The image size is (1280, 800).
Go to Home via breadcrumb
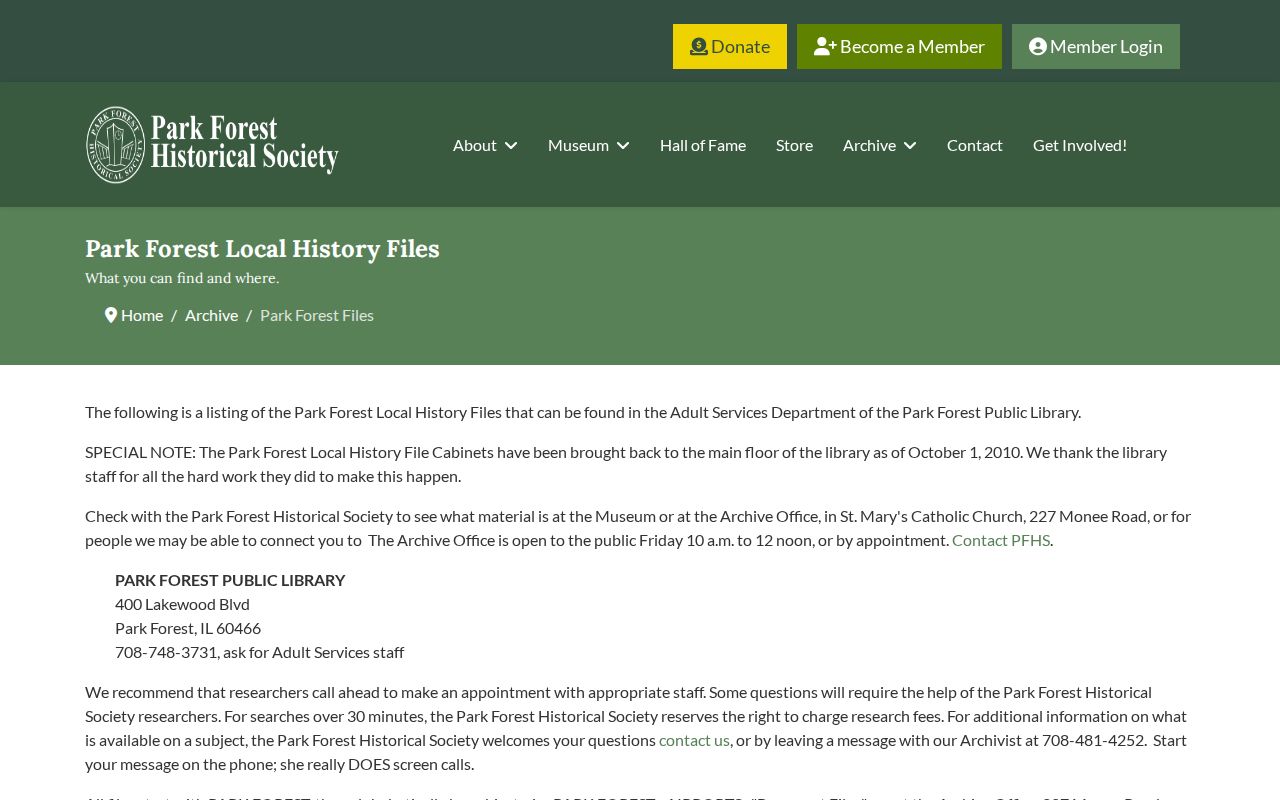[x=142, y=315]
